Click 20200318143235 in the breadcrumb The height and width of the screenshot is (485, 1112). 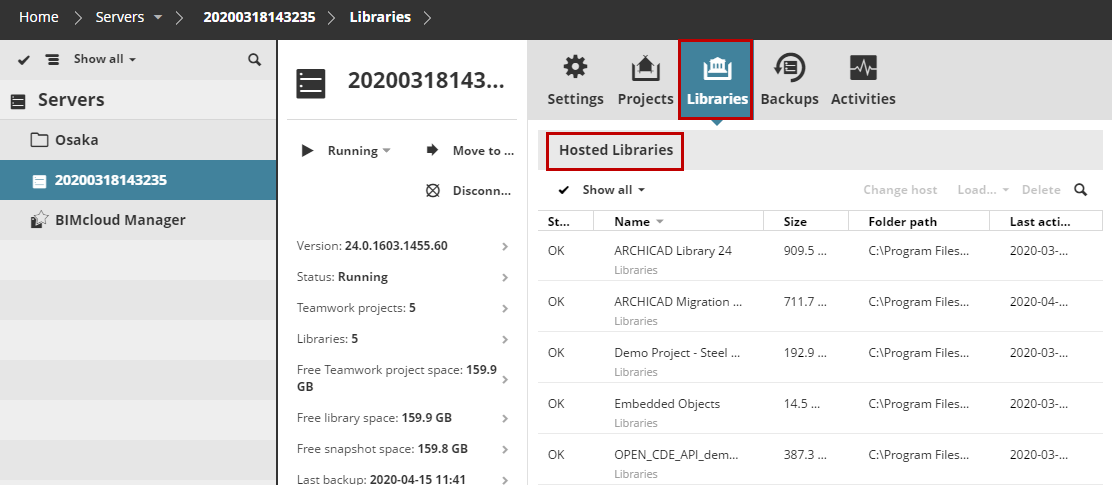260,17
